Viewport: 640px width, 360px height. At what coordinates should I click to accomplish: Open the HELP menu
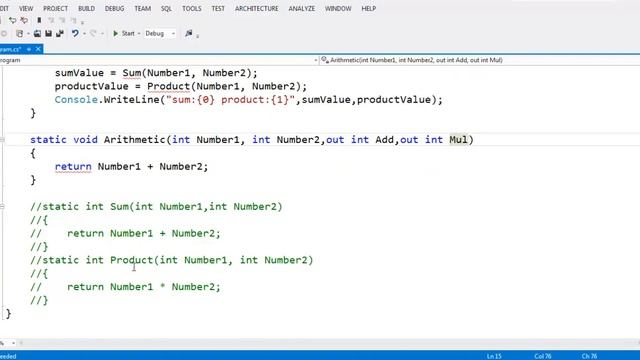pyautogui.click(x=369, y=8)
